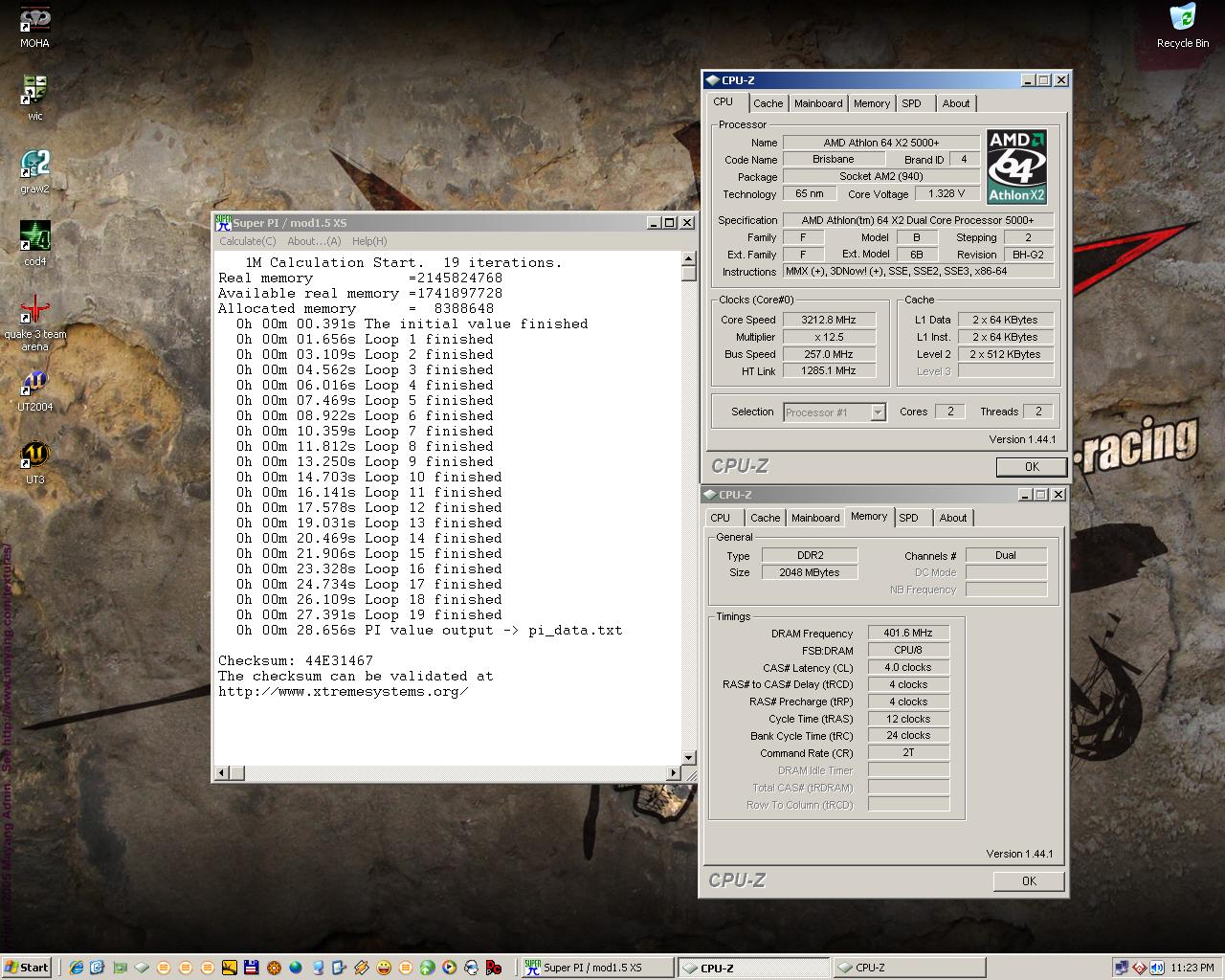1225x980 pixels.
Task: Launch the wic desktop shortcut
Action: [34, 99]
